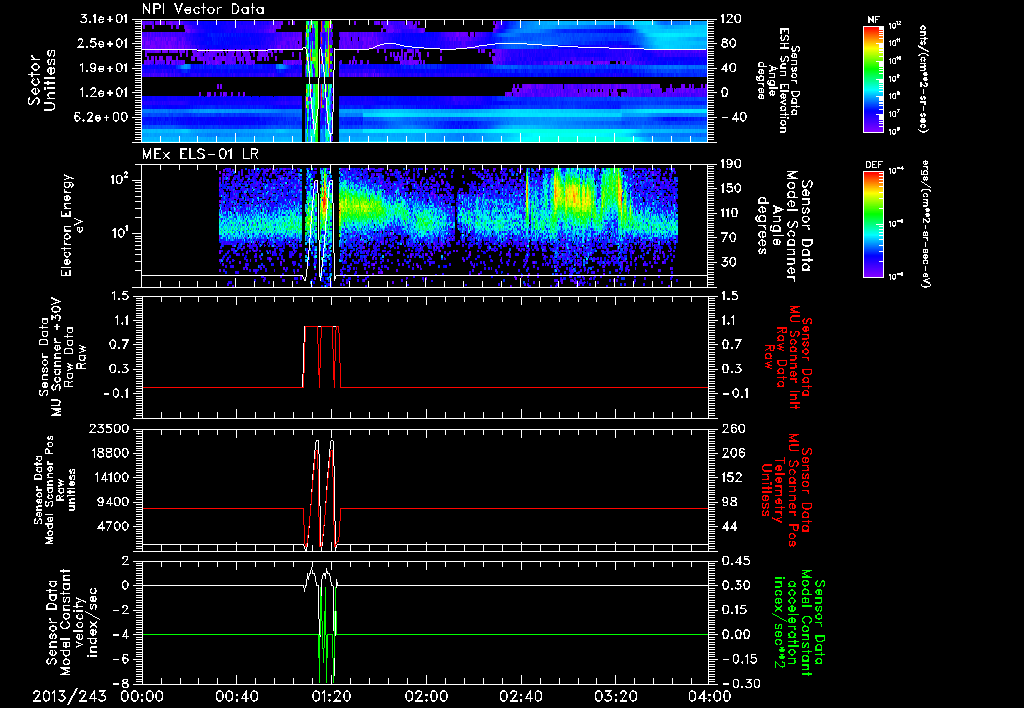Click the 'DEF' color bar heading
Image resolution: width=1024 pixels, height=708 pixels.
[x=873, y=165]
